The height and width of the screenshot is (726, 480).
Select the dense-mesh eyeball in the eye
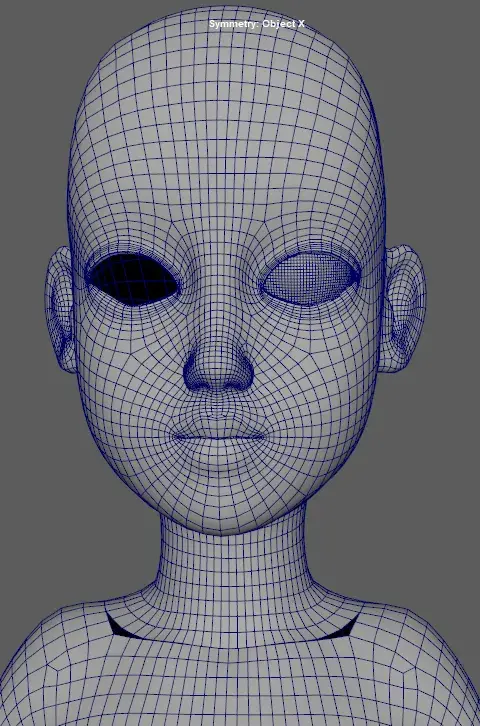(309, 278)
